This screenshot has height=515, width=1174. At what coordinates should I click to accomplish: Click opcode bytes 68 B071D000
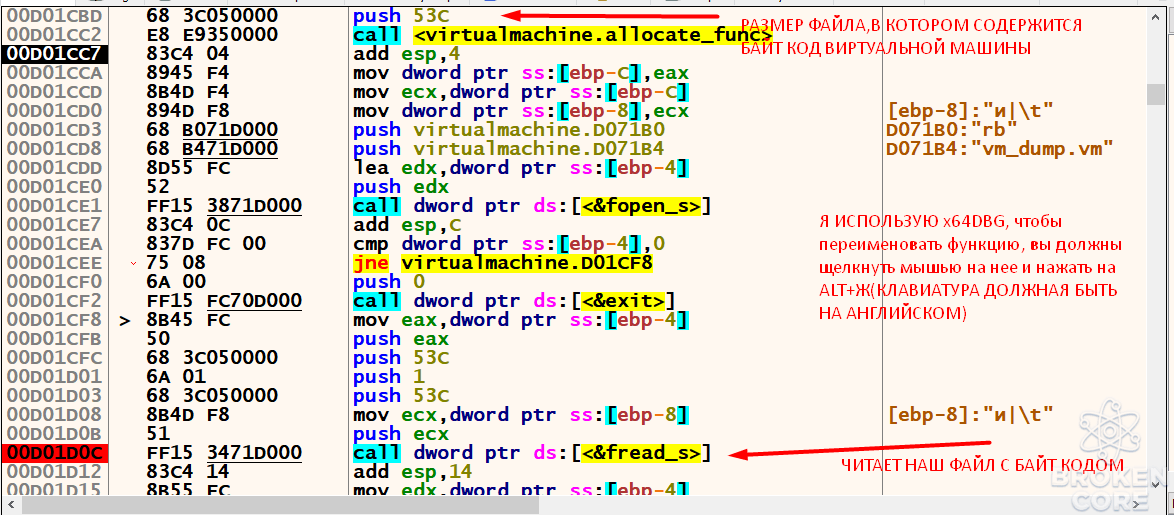pyautogui.click(x=212, y=129)
